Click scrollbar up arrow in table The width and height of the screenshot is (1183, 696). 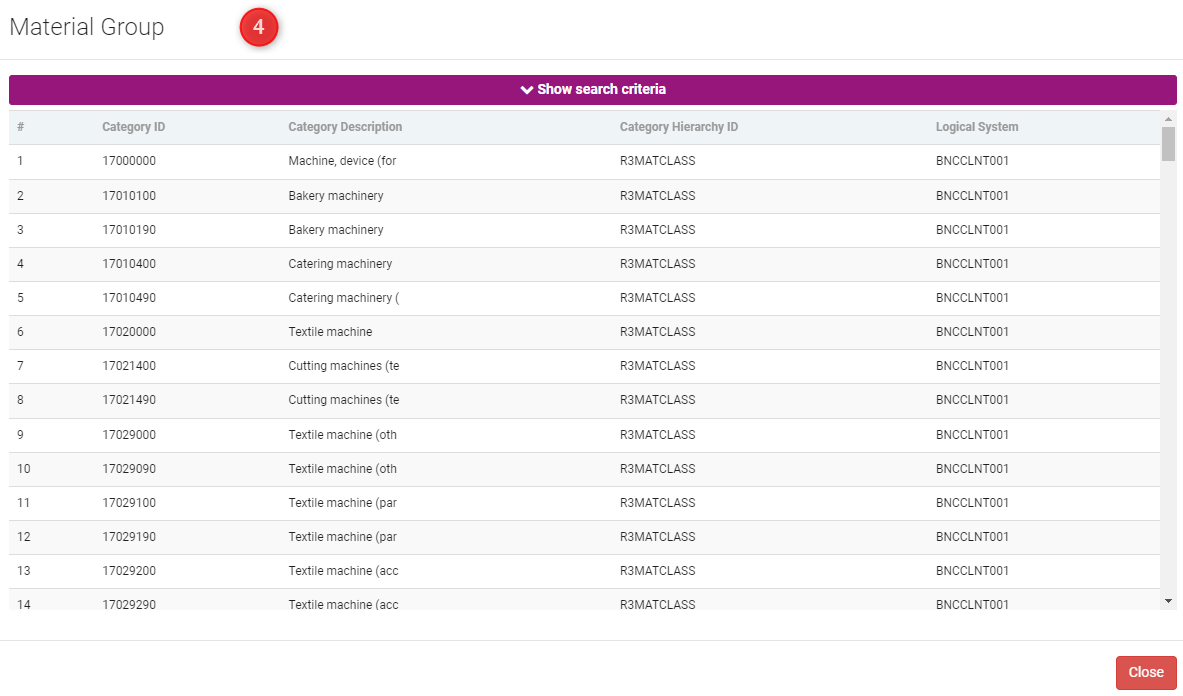pyautogui.click(x=1168, y=119)
